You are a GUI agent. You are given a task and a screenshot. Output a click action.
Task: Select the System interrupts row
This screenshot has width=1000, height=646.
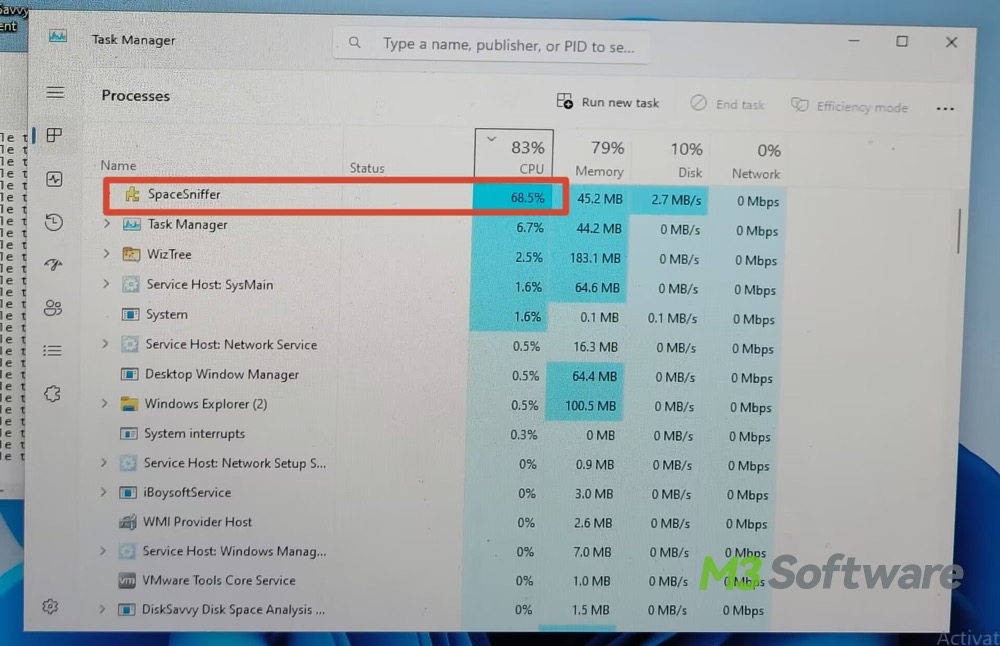point(439,435)
